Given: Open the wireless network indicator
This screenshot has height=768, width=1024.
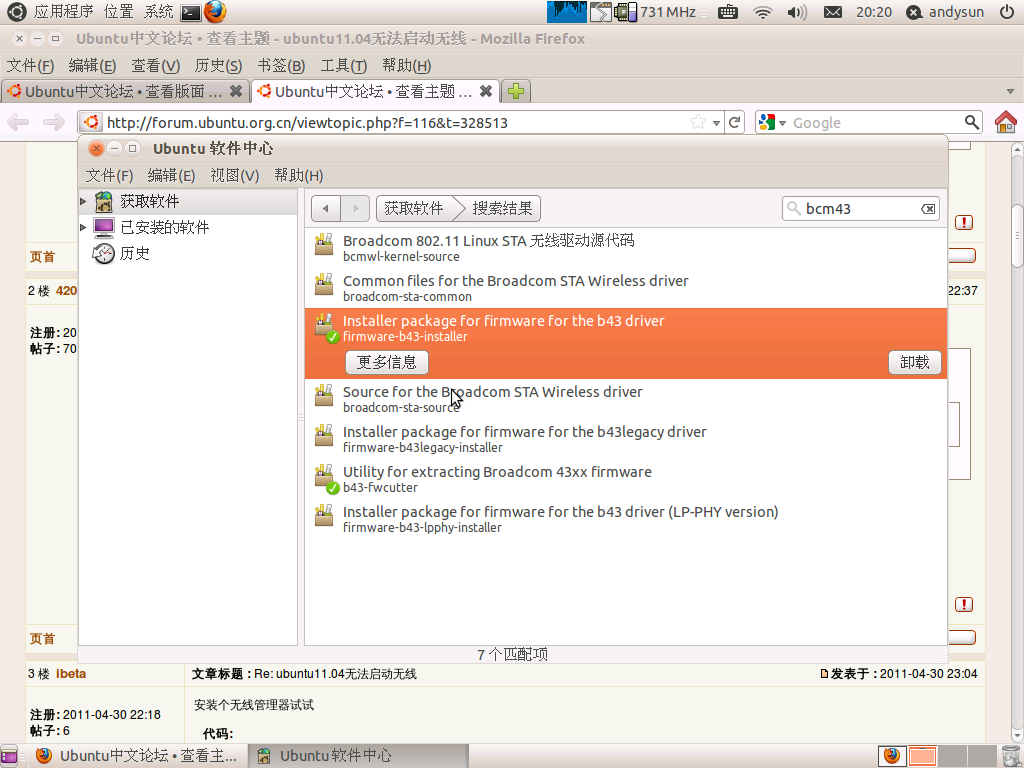Looking at the screenshot, I should [x=762, y=12].
